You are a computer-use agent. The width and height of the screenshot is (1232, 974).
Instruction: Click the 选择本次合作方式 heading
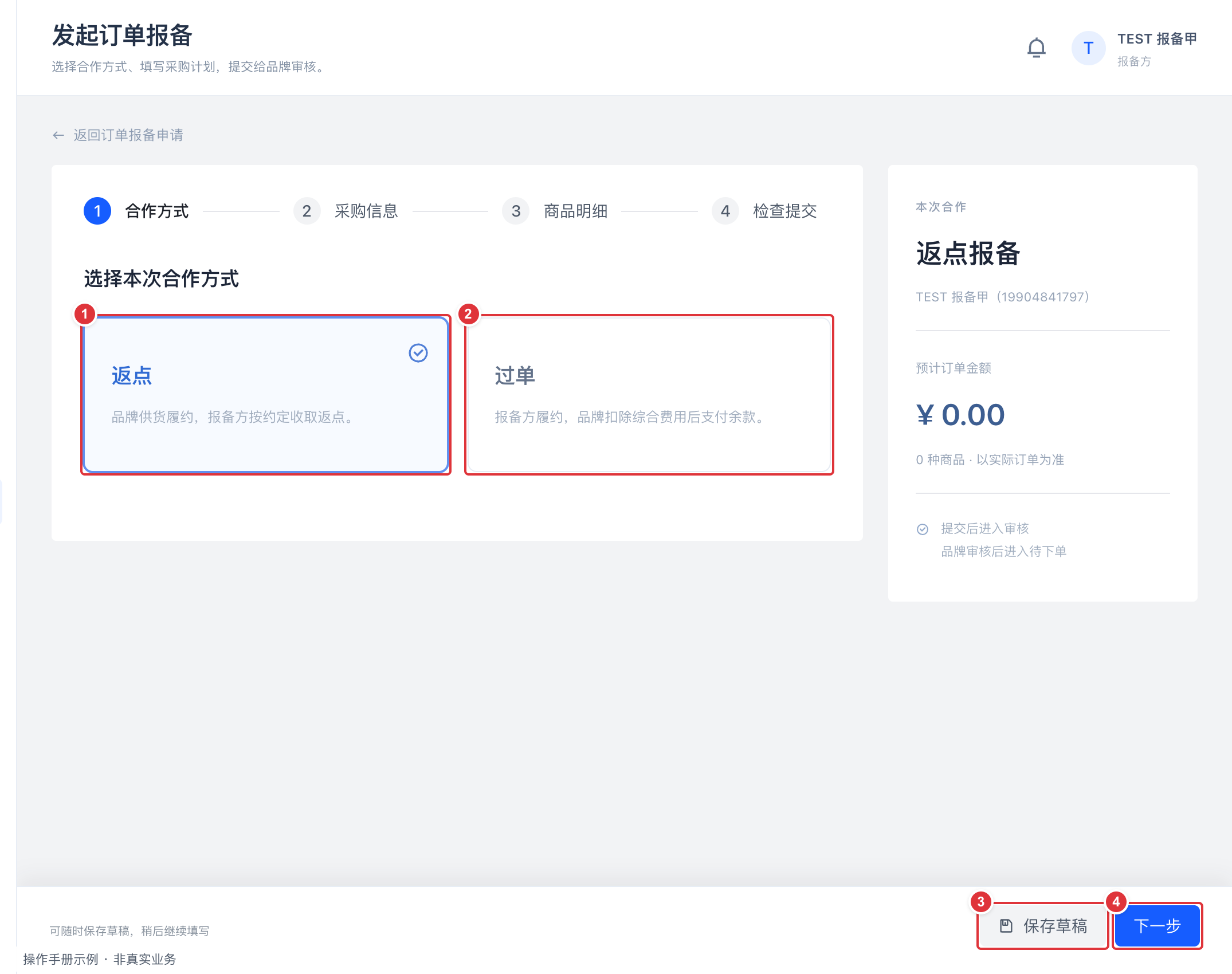pos(161,278)
